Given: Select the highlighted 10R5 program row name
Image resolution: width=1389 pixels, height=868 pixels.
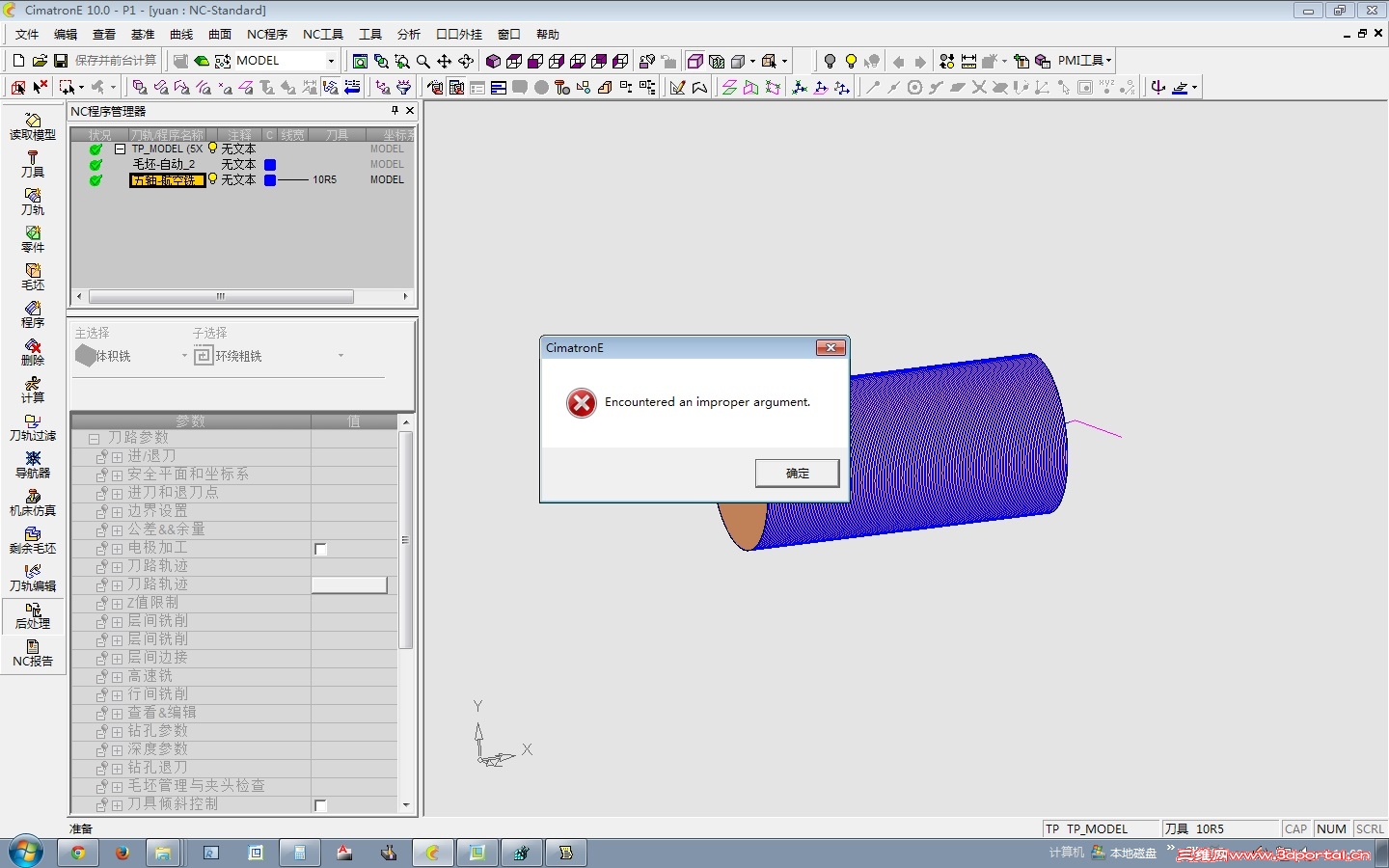Looking at the screenshot, I should click(168, 180).
